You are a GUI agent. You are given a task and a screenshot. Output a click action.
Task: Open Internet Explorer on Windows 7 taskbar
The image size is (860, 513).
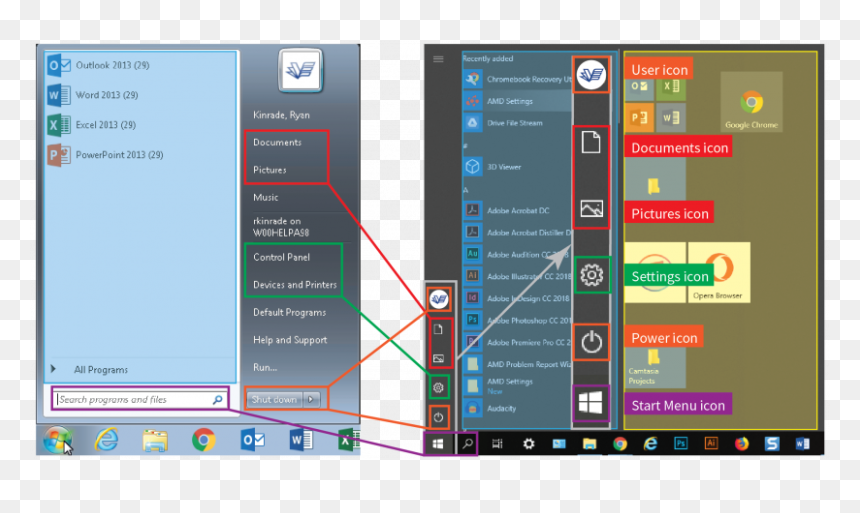(x=106, y=439)
